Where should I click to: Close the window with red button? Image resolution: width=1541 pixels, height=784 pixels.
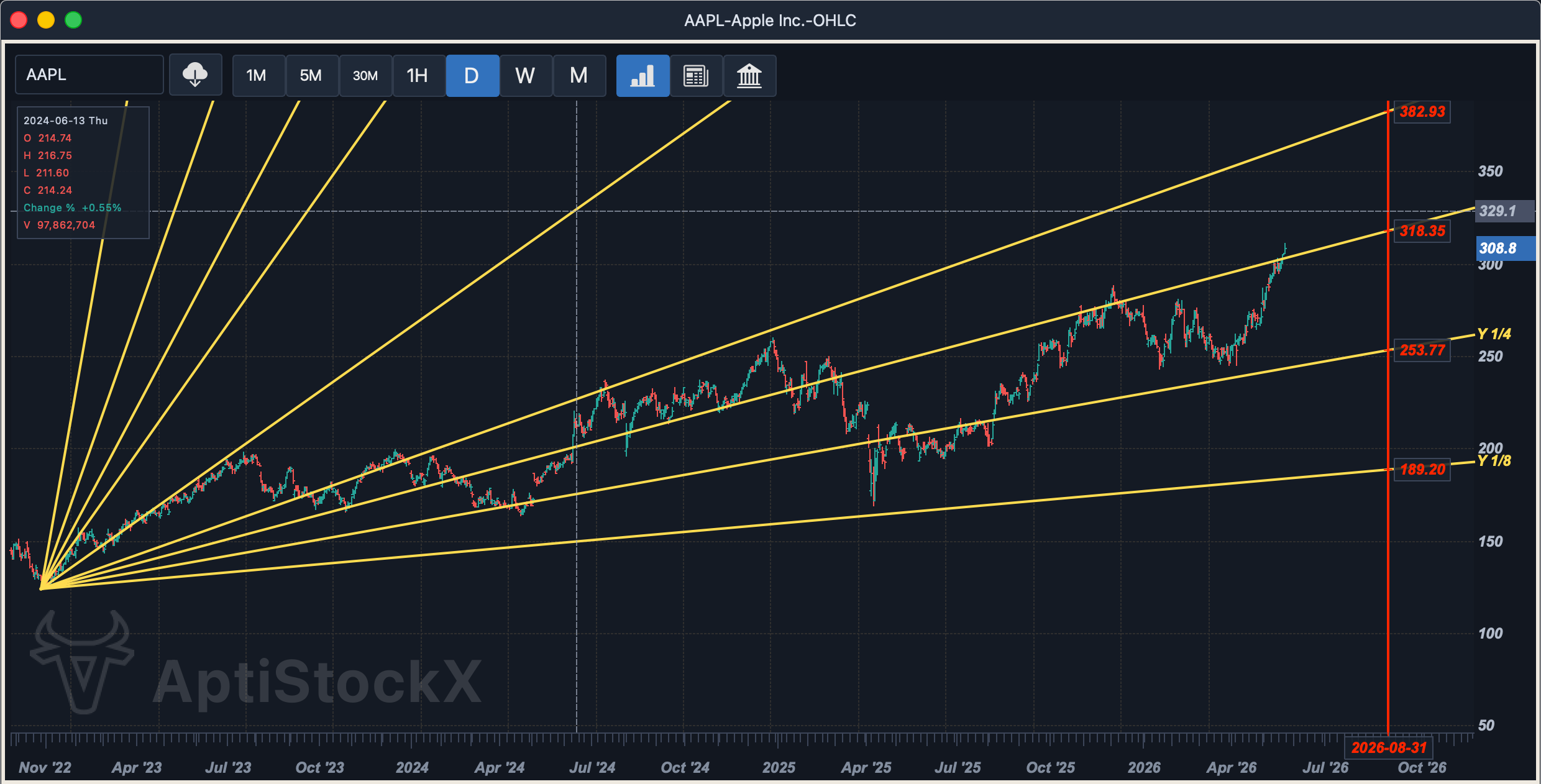point(19,21)
